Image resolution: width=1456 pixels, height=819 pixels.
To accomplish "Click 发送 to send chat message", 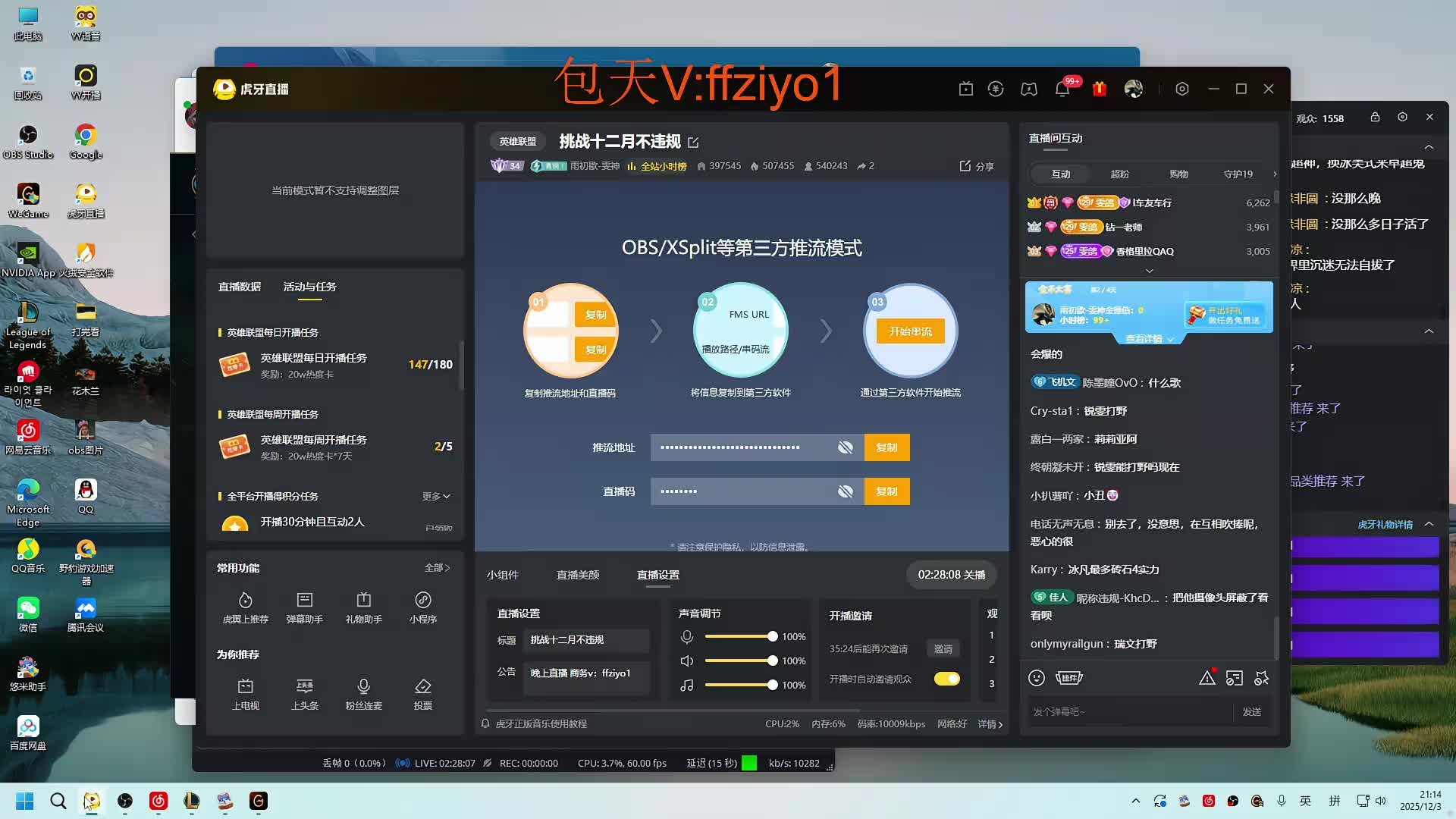I will coord(1251,711).
